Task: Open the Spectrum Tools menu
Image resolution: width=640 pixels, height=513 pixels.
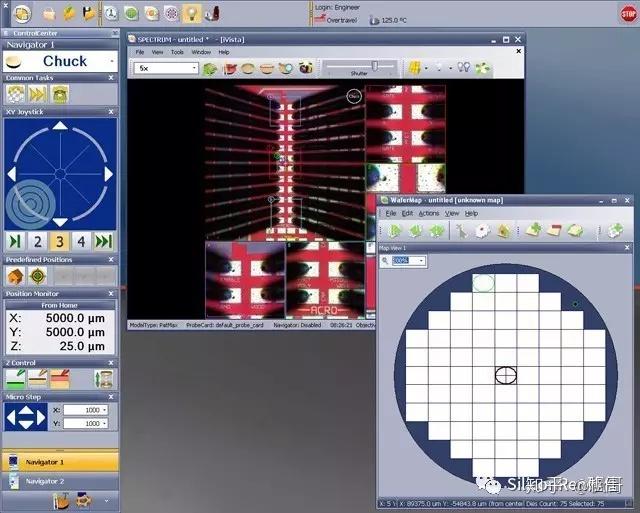Action: click(x=177, y=52)
